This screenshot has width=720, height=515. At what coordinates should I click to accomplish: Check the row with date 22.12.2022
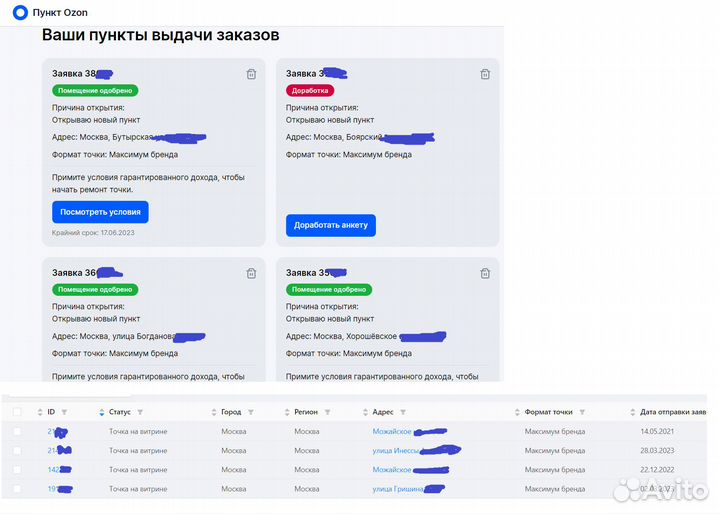[x=17, y=470]
